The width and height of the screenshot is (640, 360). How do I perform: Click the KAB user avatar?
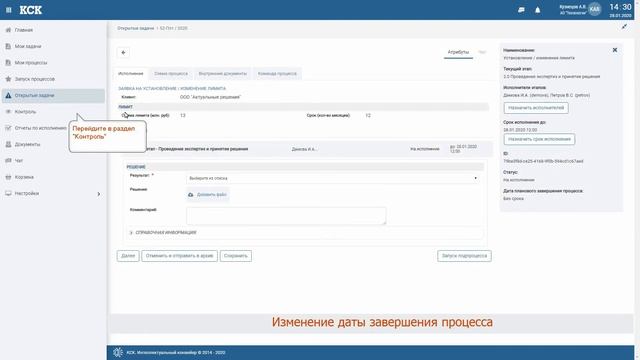(x=595, y=9)
